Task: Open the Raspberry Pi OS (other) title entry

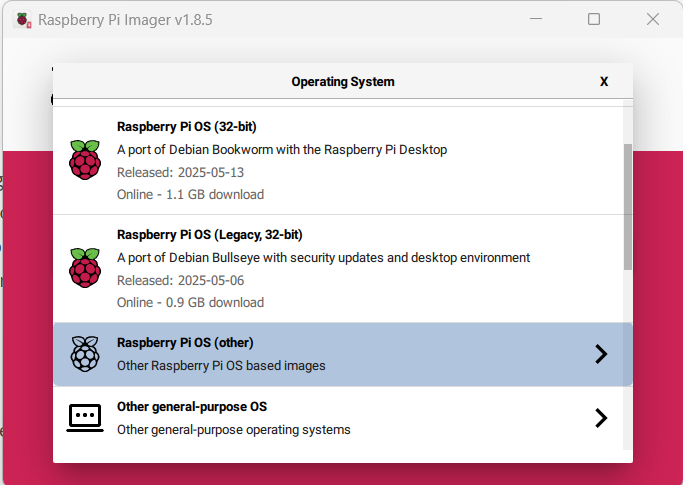Action: point(185,343)
